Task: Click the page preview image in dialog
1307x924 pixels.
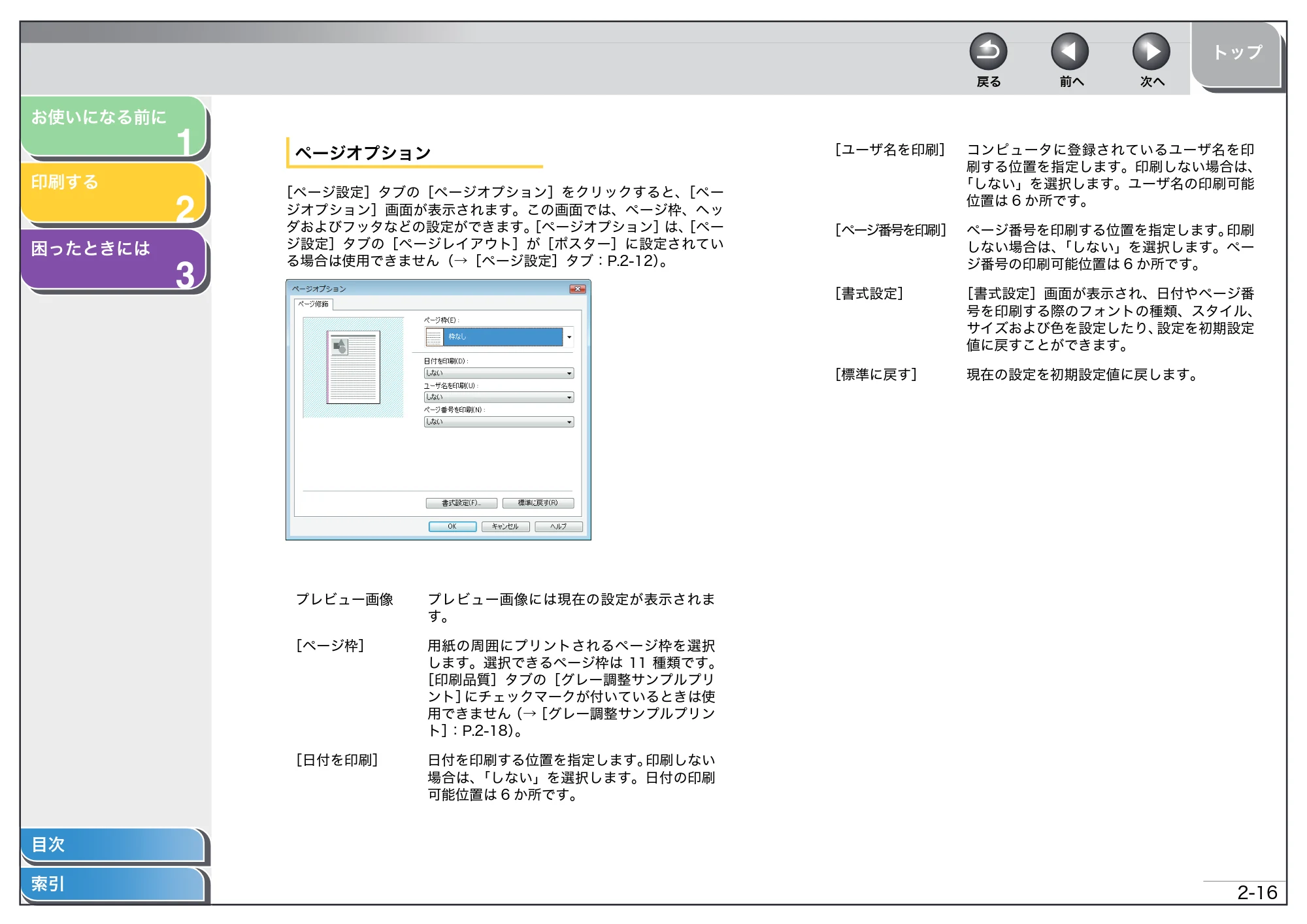Action: click(354, 367)
